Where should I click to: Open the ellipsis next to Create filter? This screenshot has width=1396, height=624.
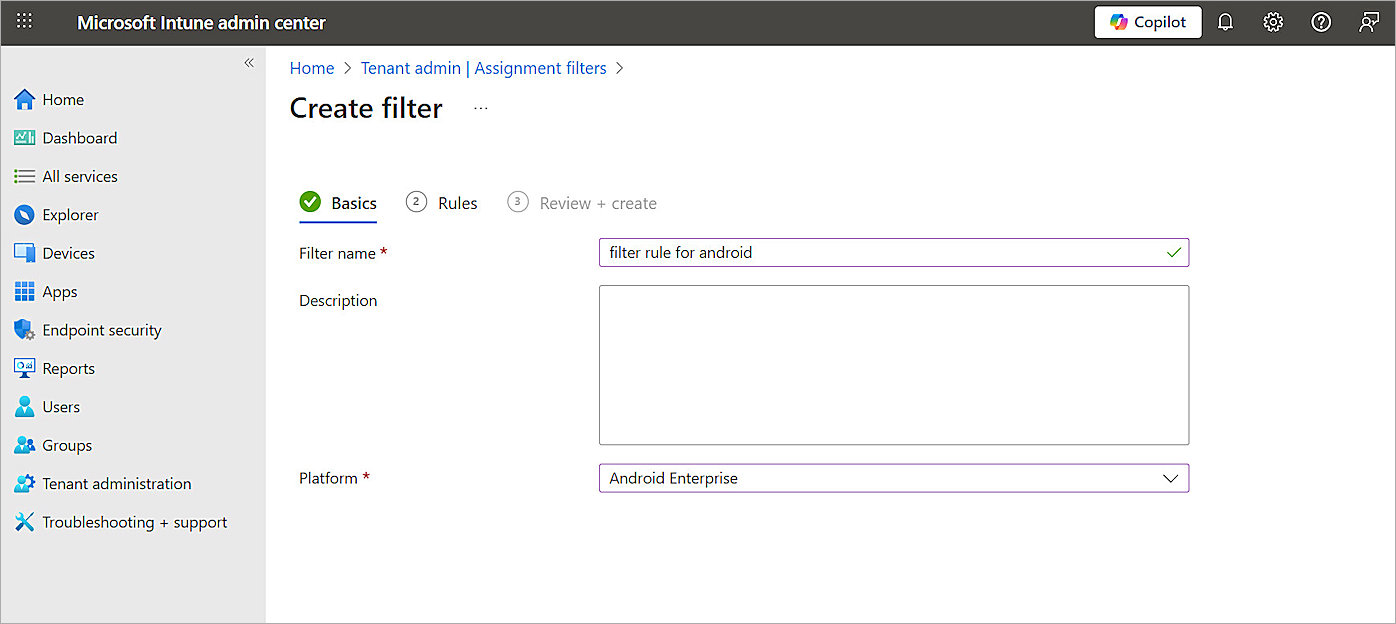pyautogui.click(x=481, y=108)
